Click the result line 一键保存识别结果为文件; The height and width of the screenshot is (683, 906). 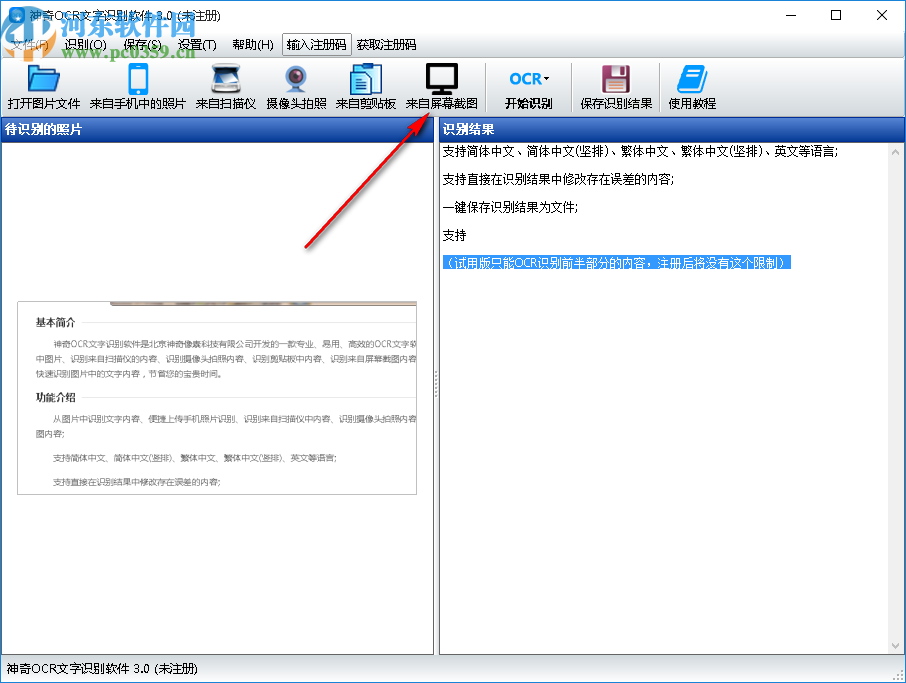tap(510, 207)
